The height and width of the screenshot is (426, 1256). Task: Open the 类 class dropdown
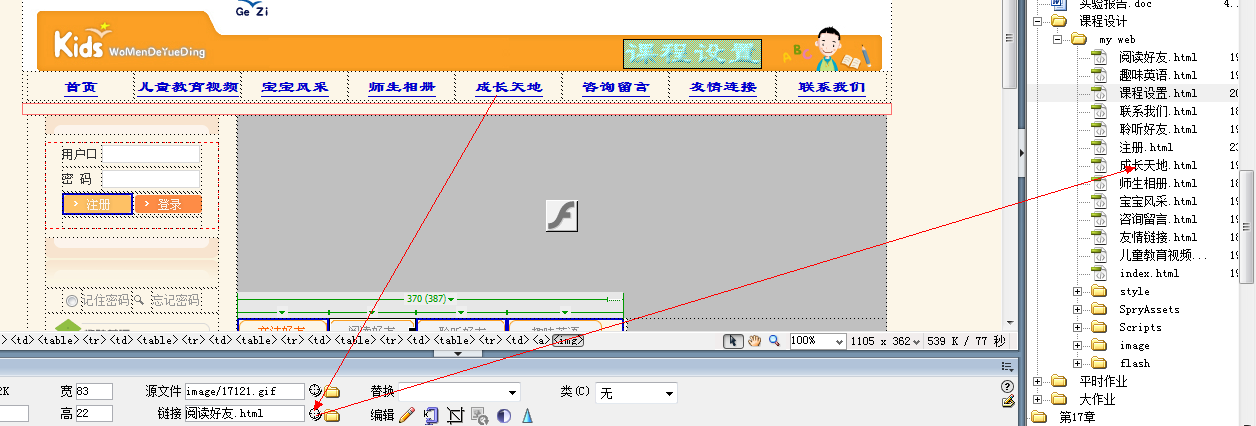pos(669,393)
